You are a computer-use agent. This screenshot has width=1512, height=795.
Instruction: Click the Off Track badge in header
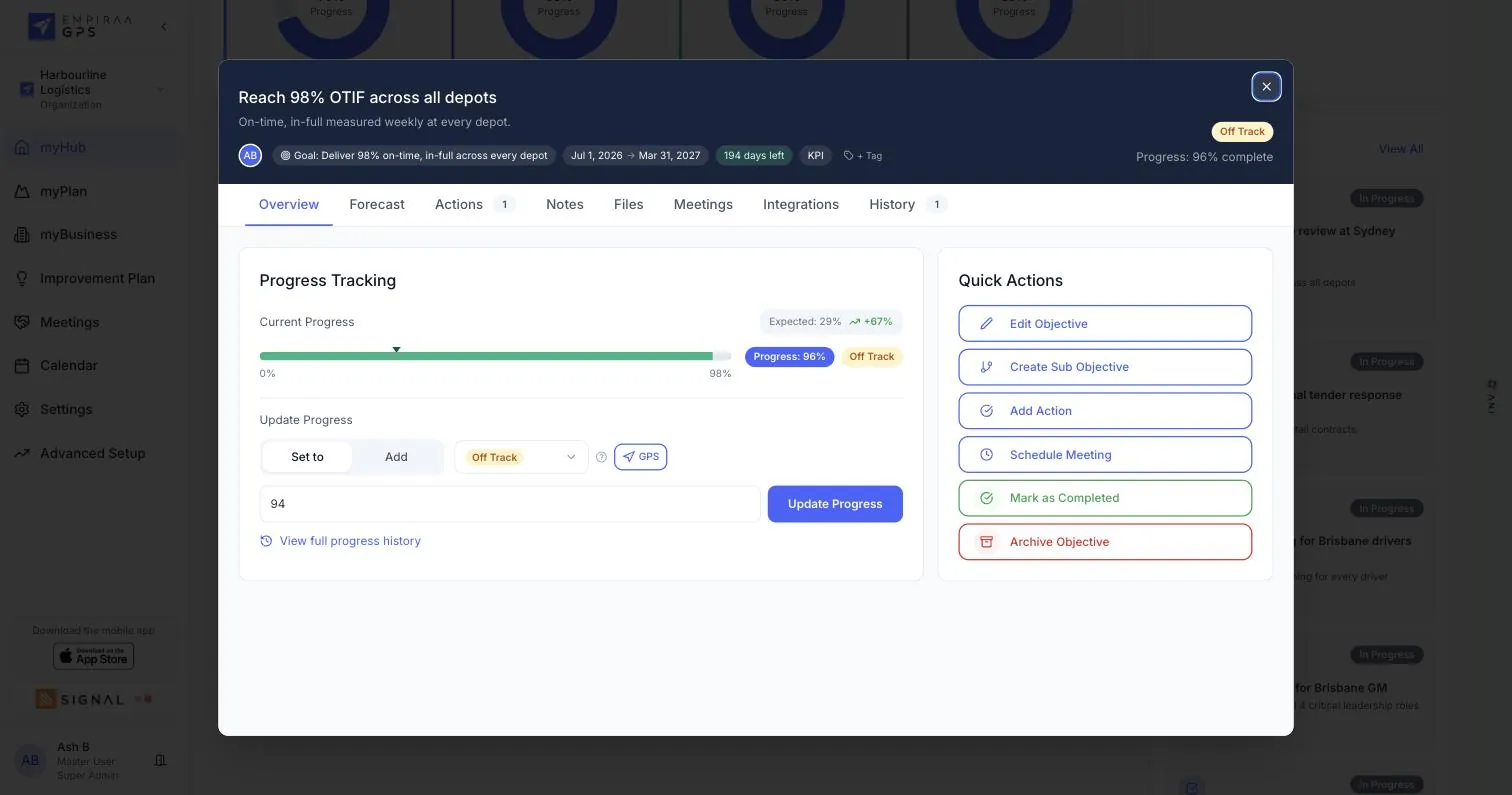coord(1242,132)
